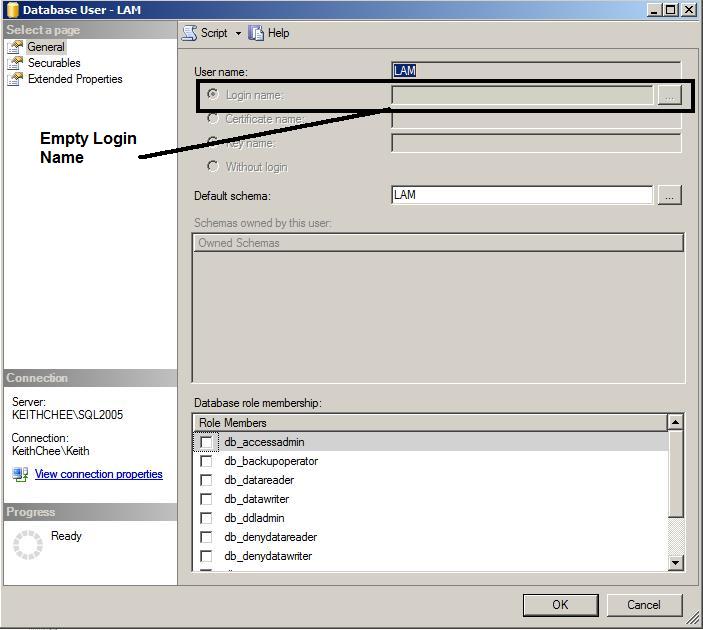
Task: Click the Extended Properties page icon
Action: click(15, 79)
